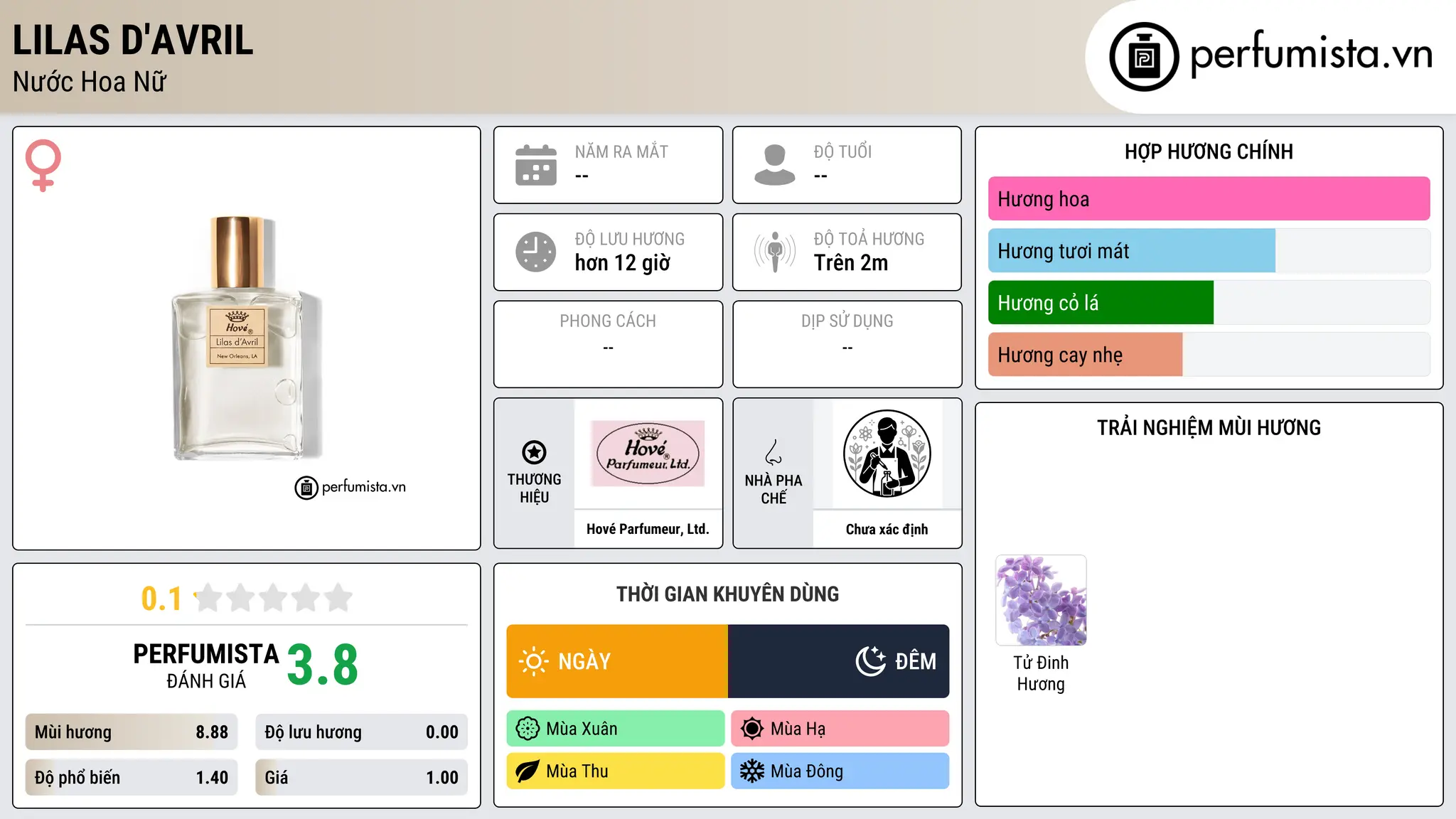Click the ĐỘ TUỔI label
The height and width of the screenshot is (819, 1456).
click(x=842, y=152)
